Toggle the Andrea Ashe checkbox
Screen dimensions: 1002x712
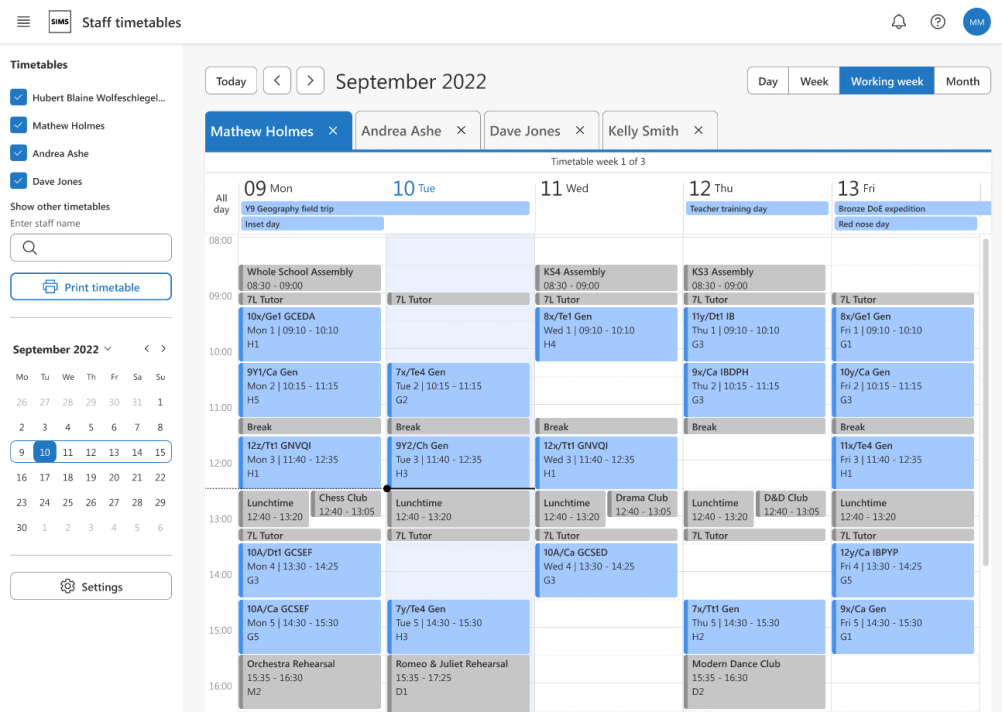[17, 153]
